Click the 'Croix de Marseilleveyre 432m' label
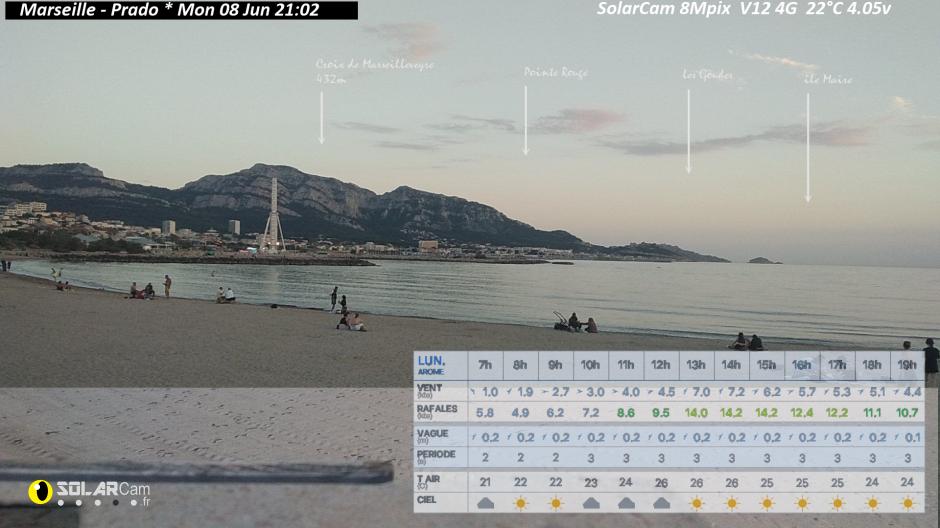This screenshot has height=528, width=940. tap(375, 71)
